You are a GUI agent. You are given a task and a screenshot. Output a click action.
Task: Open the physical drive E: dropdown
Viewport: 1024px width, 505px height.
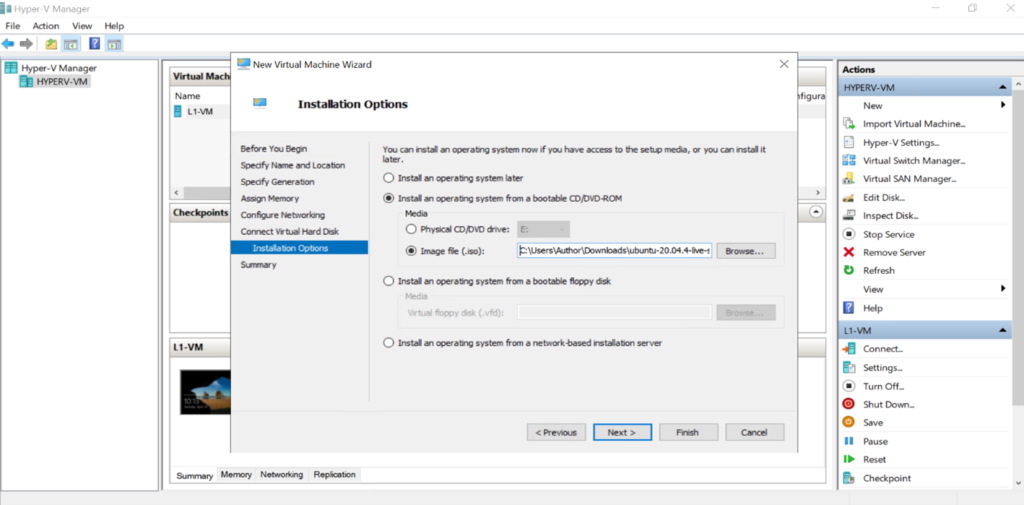(543, 229)
